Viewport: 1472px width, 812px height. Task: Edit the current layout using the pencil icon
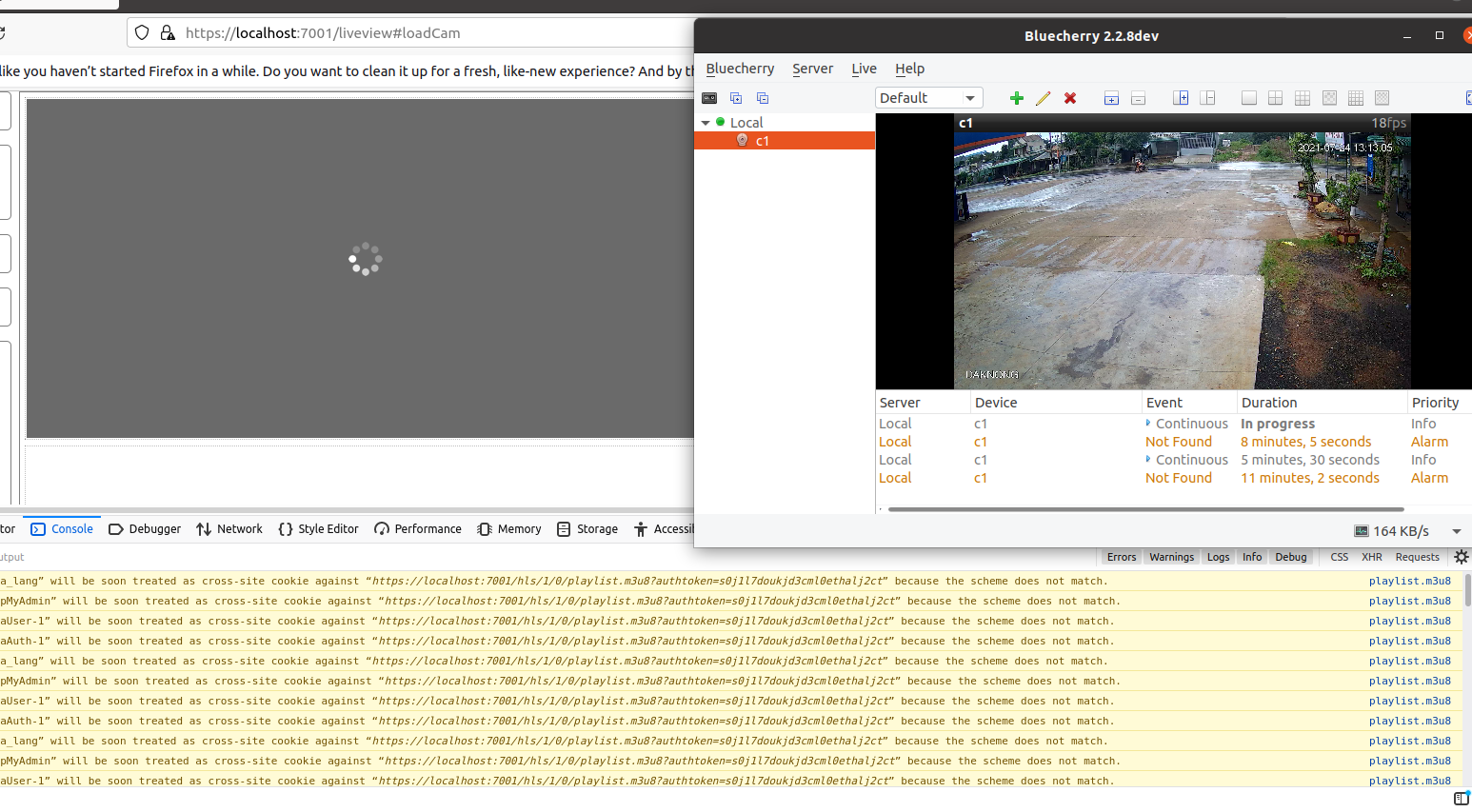click(x=1043, y=97)
